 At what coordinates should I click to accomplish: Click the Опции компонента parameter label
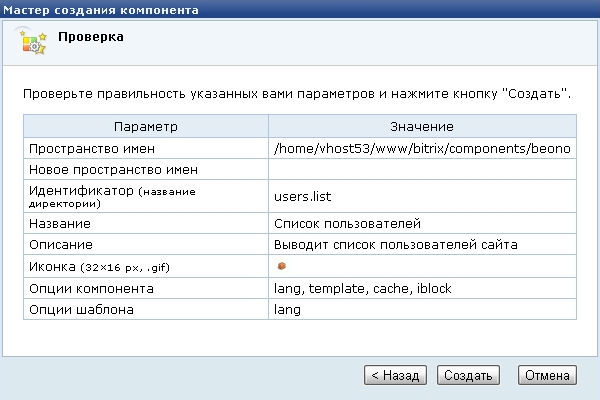point(91,288)
